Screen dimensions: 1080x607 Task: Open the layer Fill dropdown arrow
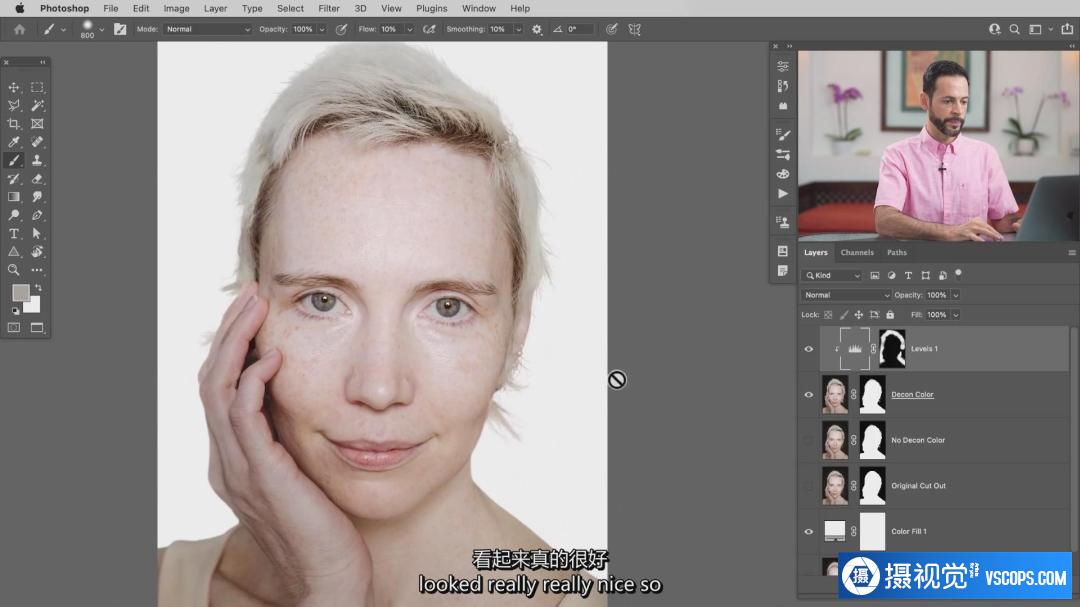[x=955, y=315]
